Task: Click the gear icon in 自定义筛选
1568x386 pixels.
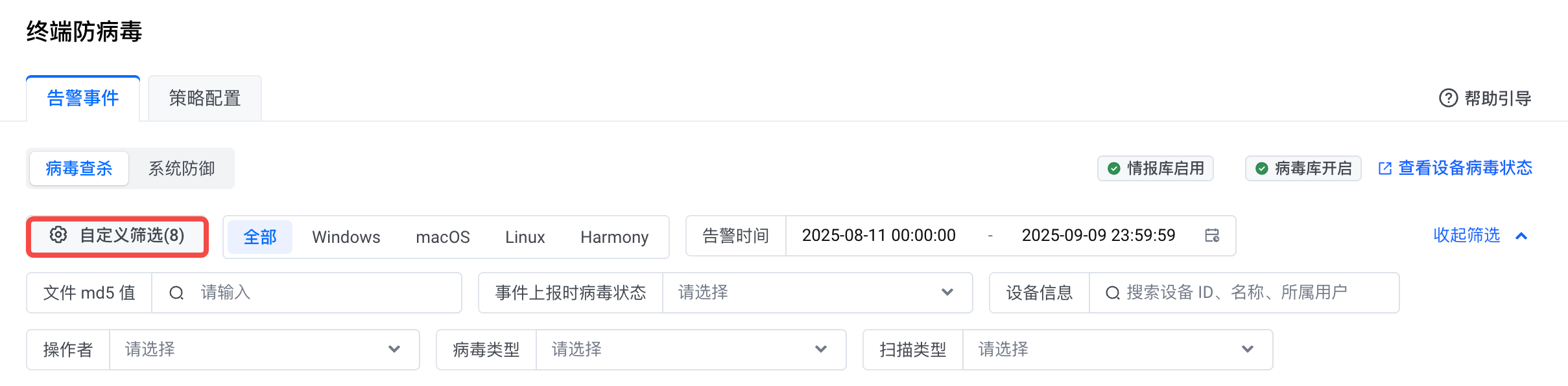Action: [58, 234]
